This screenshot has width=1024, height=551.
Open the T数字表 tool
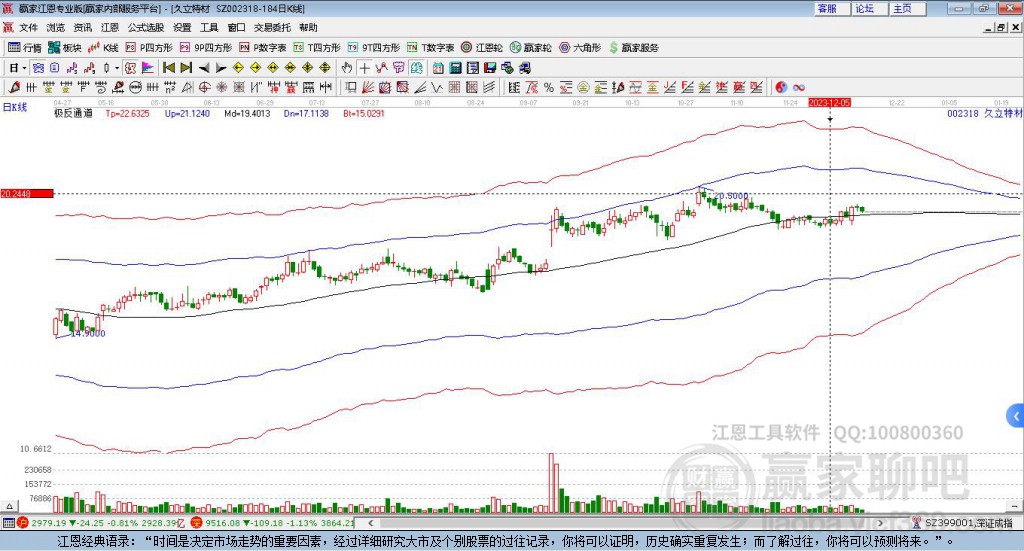click(x=430, y=48)
